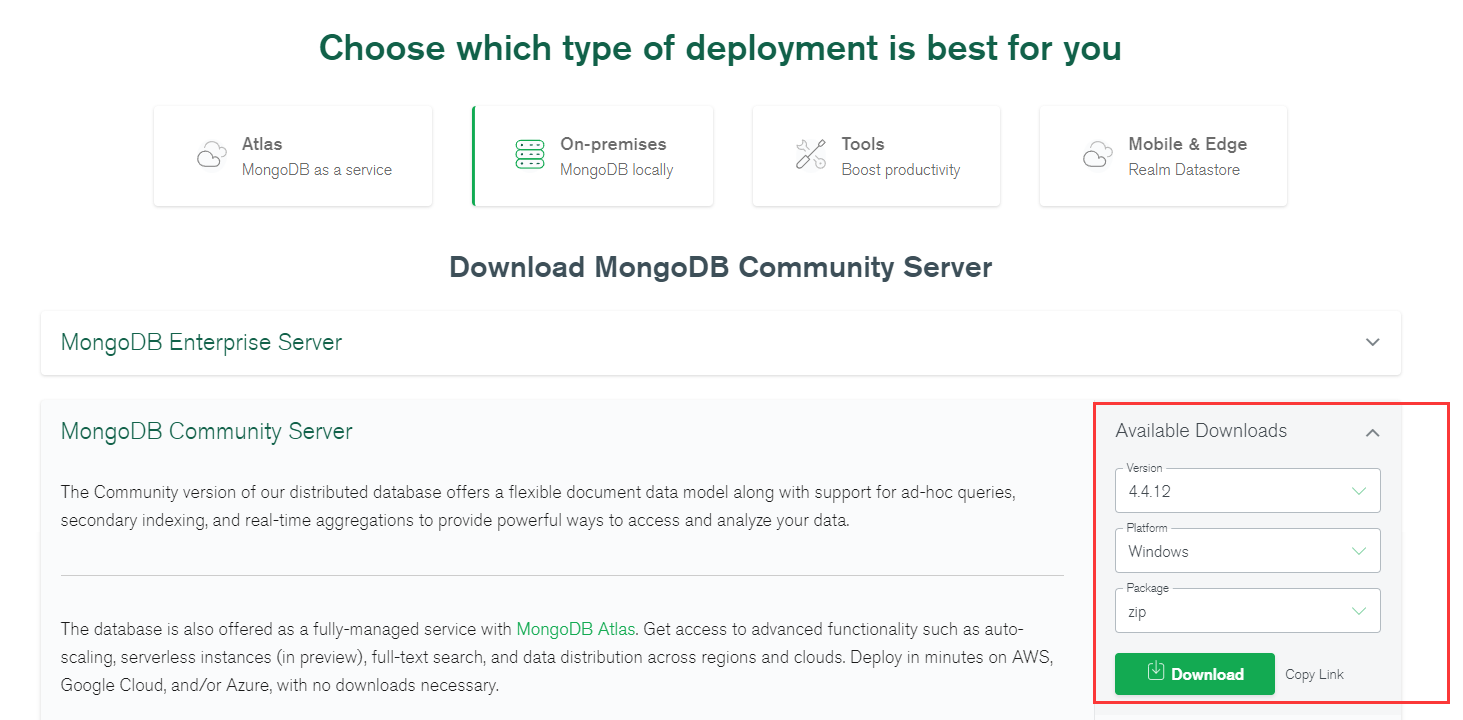Click the Package label of the package selector
The height and width of the screenshot is (720, 1463).
click(x=1147, y=588)
